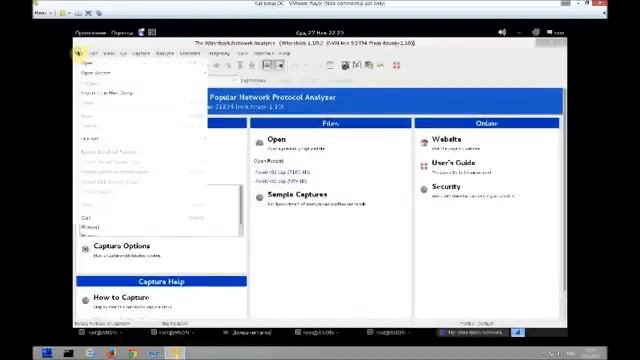Image resolution: width=640 pixels, height=360 pixels.
Task: Click the folder icon beside Open
Action: click(260, 142)
